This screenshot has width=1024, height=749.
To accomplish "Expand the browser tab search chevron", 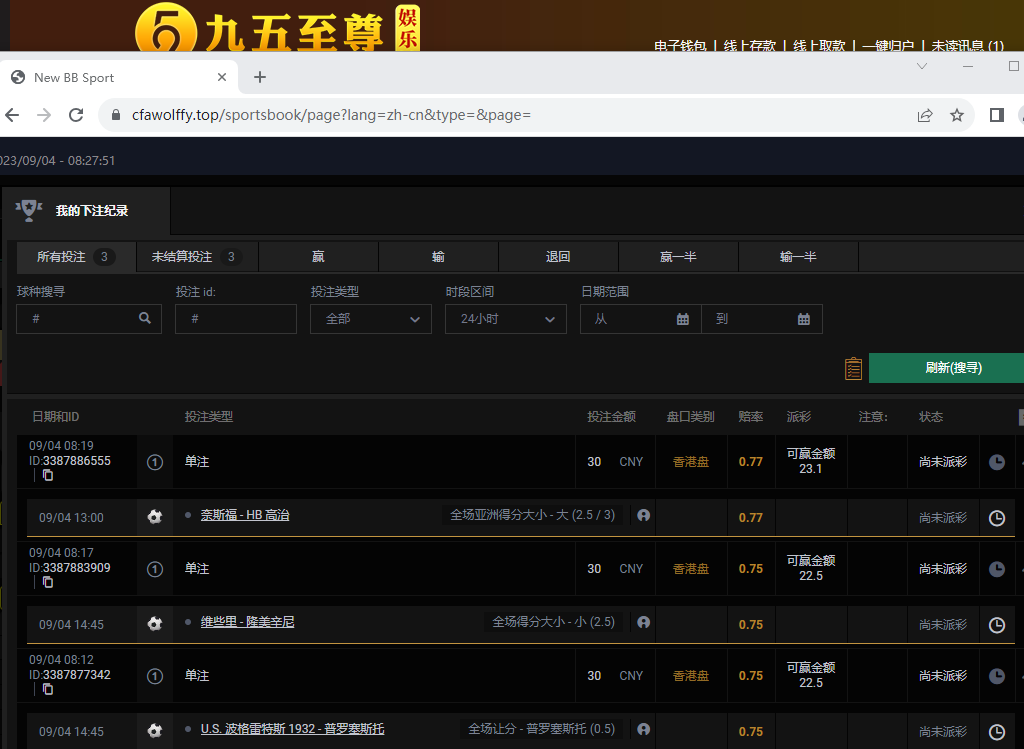I will point(922,66).
